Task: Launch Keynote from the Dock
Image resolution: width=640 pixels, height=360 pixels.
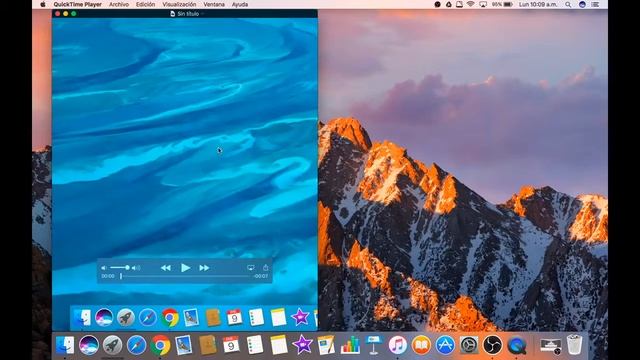Action: tap(374, 345)
